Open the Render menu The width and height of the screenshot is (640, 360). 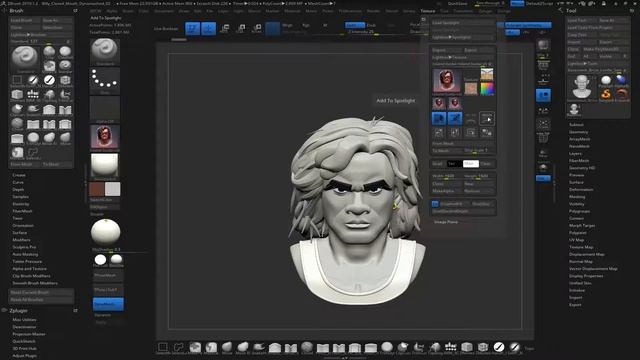[373, 11]
